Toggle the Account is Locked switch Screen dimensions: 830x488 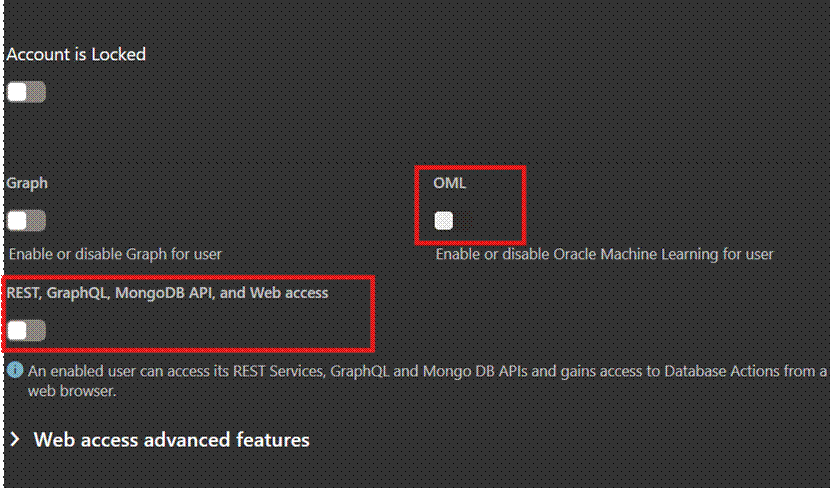click(x=26, y=93)
